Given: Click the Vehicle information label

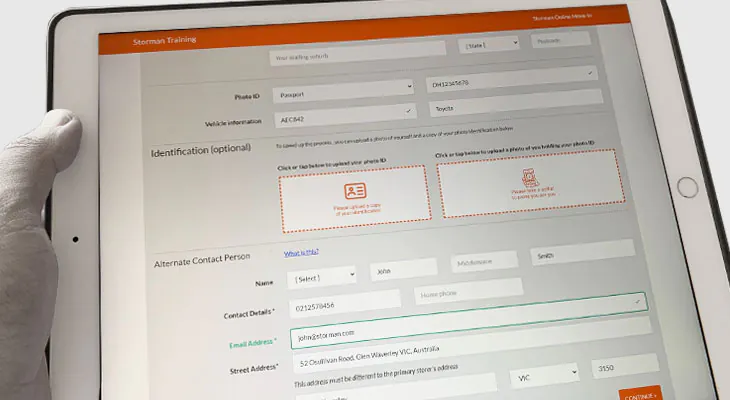Looking at the screenshot, I should click(233, 122).
